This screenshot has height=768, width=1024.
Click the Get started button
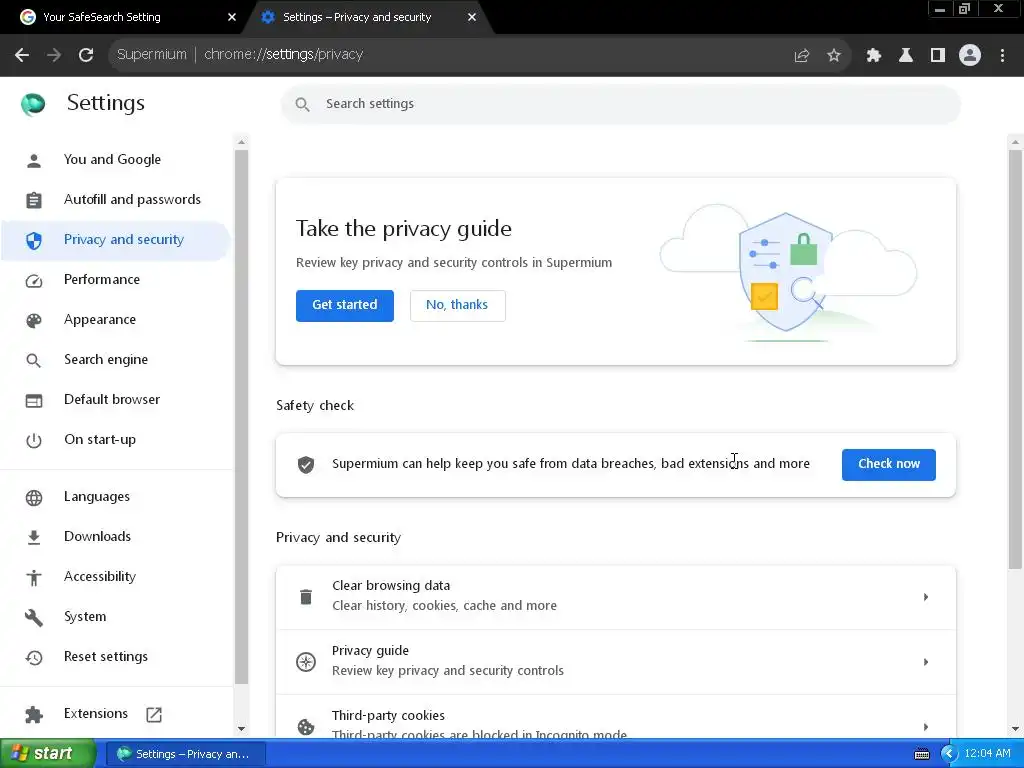pos(345,305)
